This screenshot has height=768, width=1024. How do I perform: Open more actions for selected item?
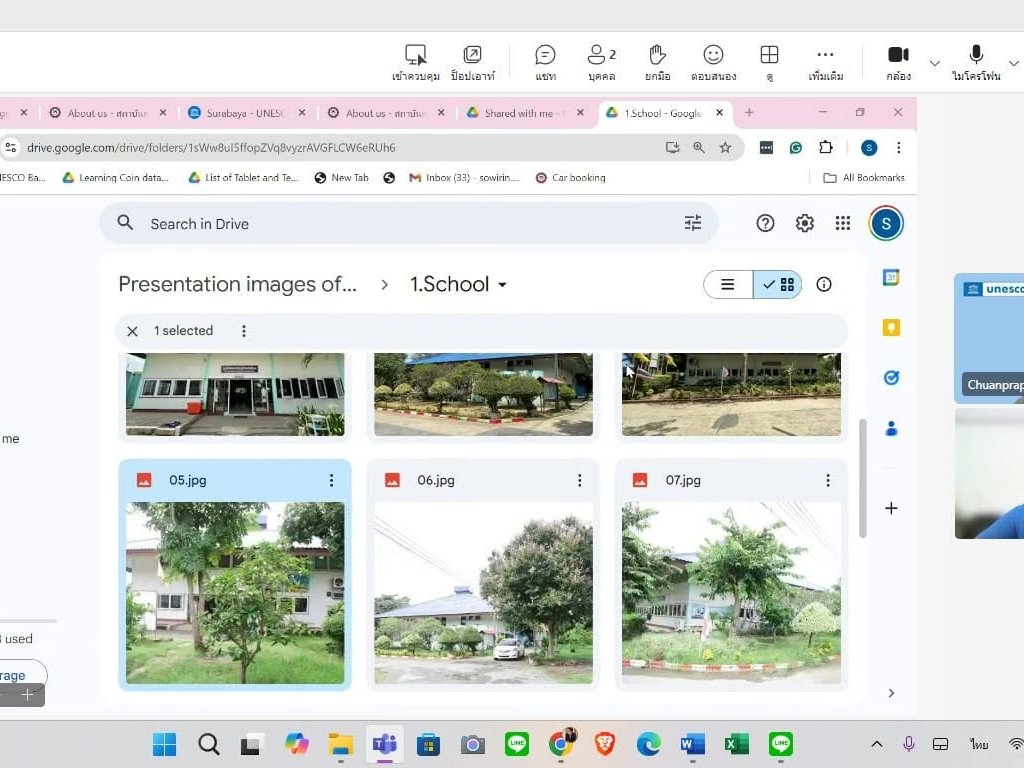[x=244, y=331]
